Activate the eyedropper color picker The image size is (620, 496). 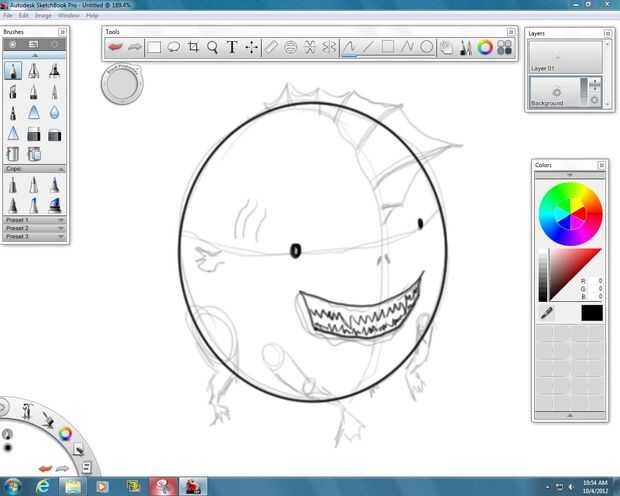(x=546, y=313)
